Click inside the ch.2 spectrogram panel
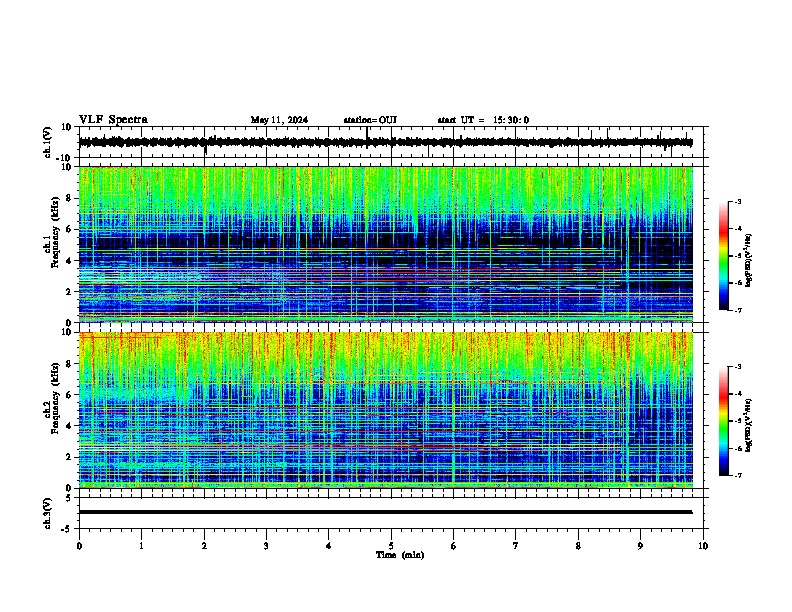 pyautogui.click(x=385, y=410)
